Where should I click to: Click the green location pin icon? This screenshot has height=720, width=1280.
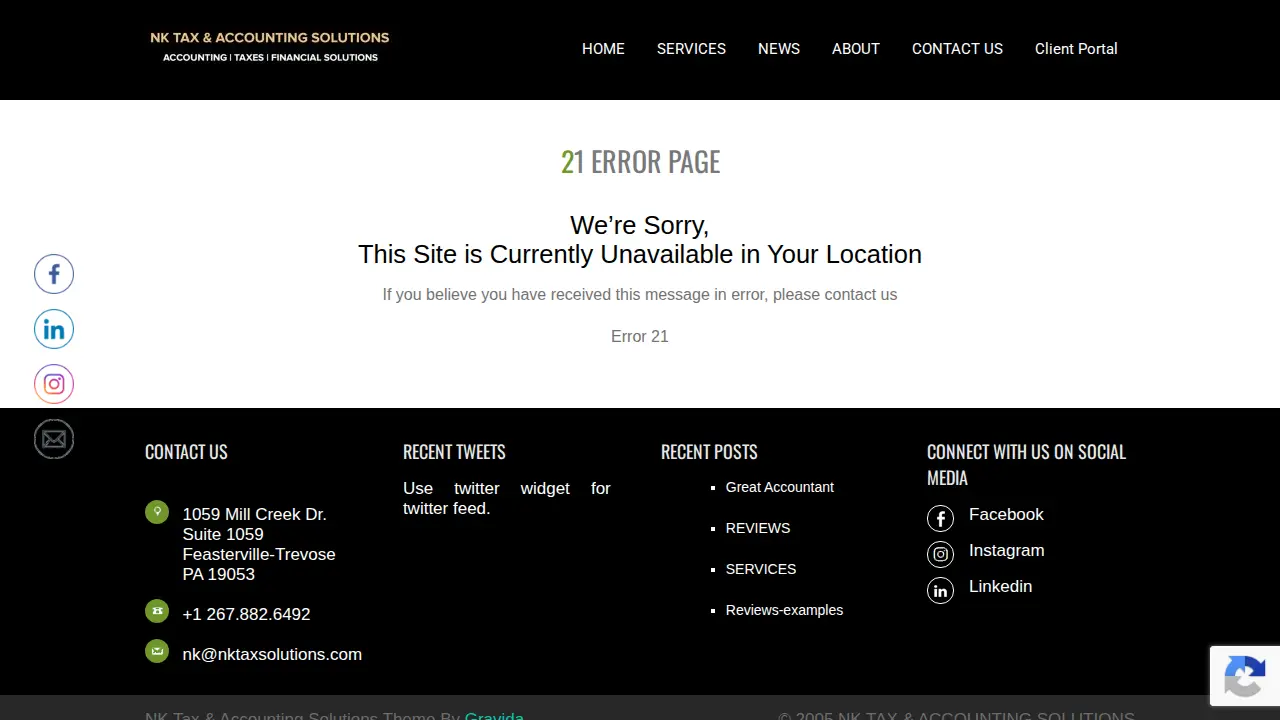157,512
